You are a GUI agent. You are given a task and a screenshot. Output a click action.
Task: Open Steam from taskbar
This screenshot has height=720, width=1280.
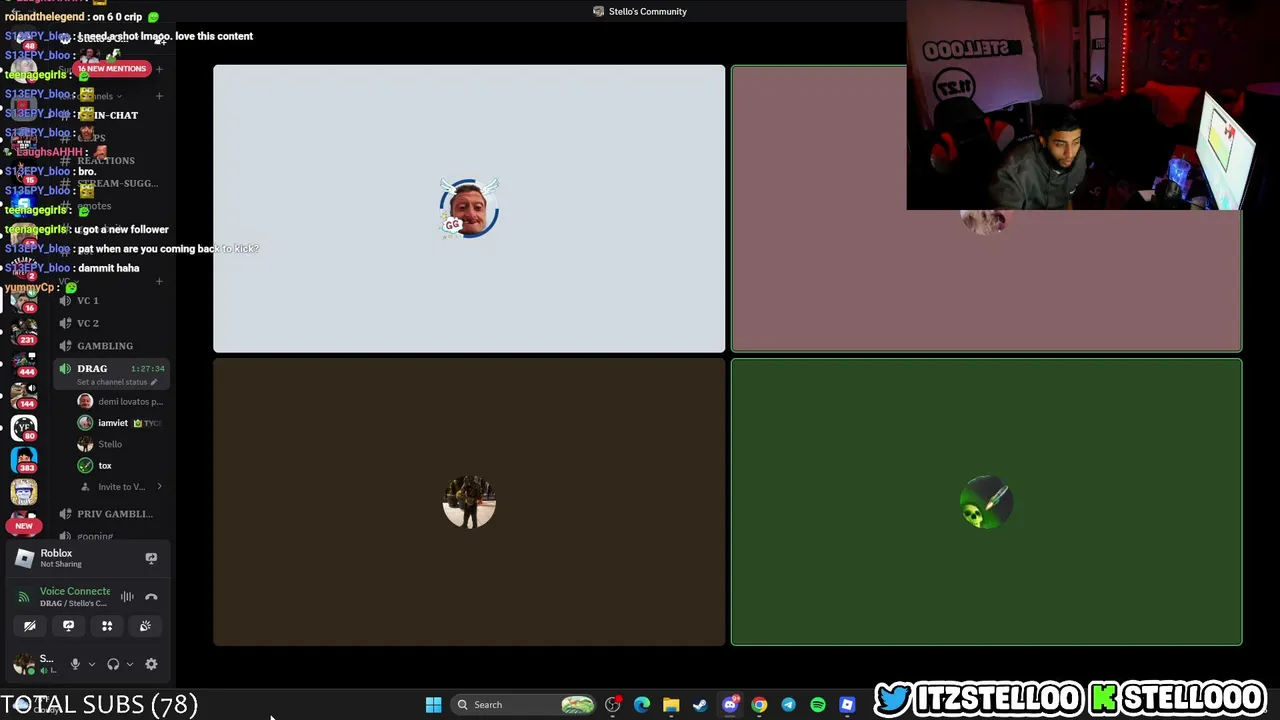click(700, 705)
